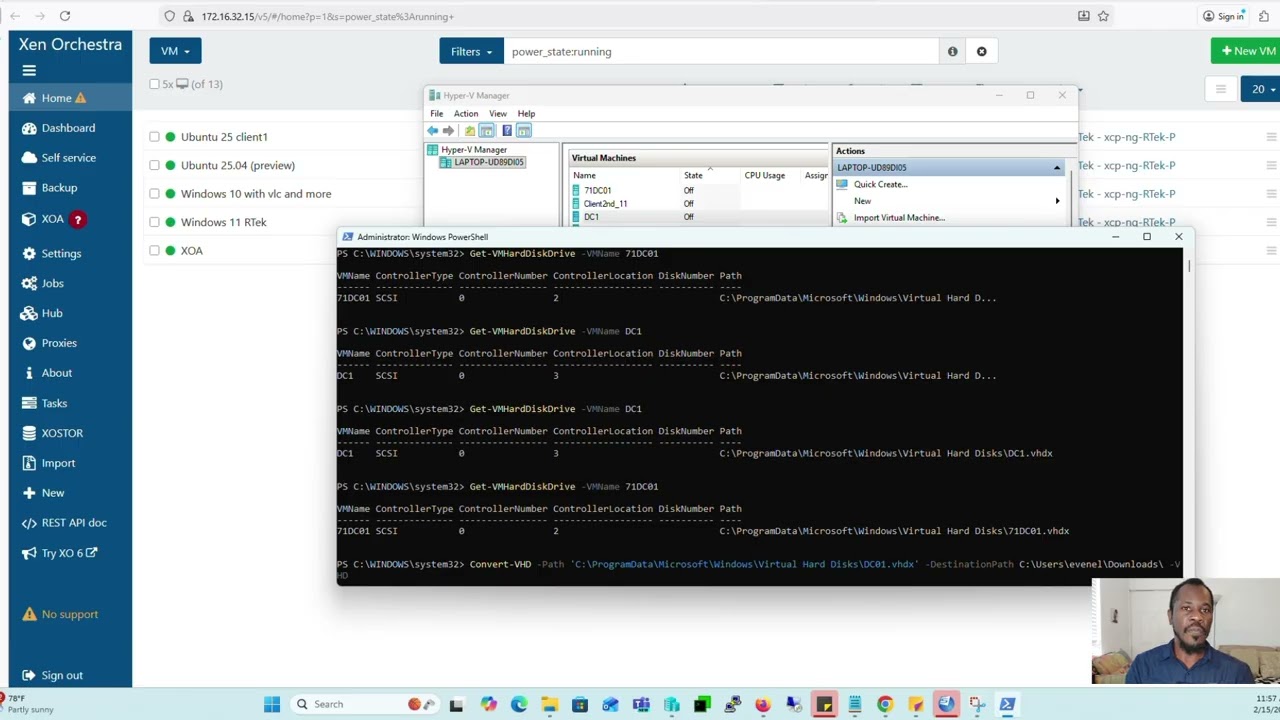Open Action menu in Hyper-V Manager
1280x720 pixels.
pos(466,114)
